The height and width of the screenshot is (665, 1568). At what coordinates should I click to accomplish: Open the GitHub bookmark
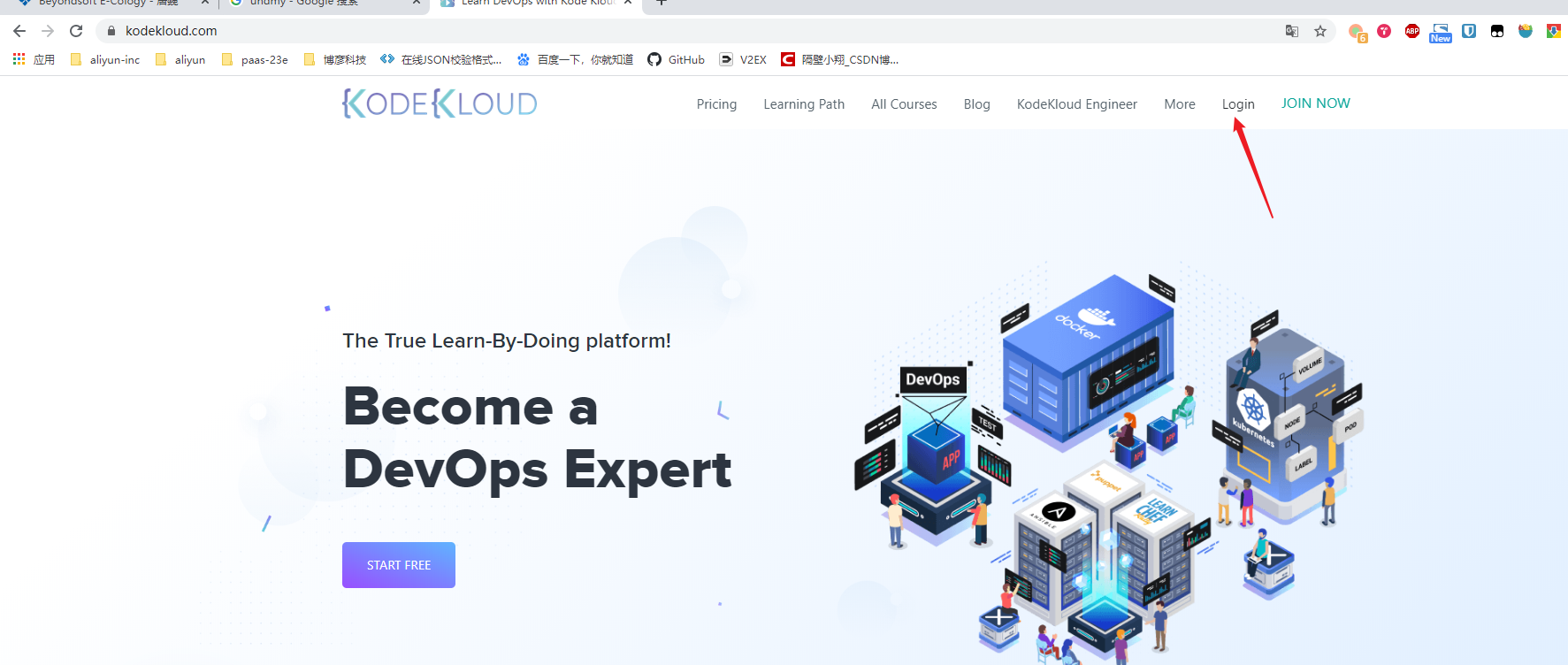(x=676, y=59)
